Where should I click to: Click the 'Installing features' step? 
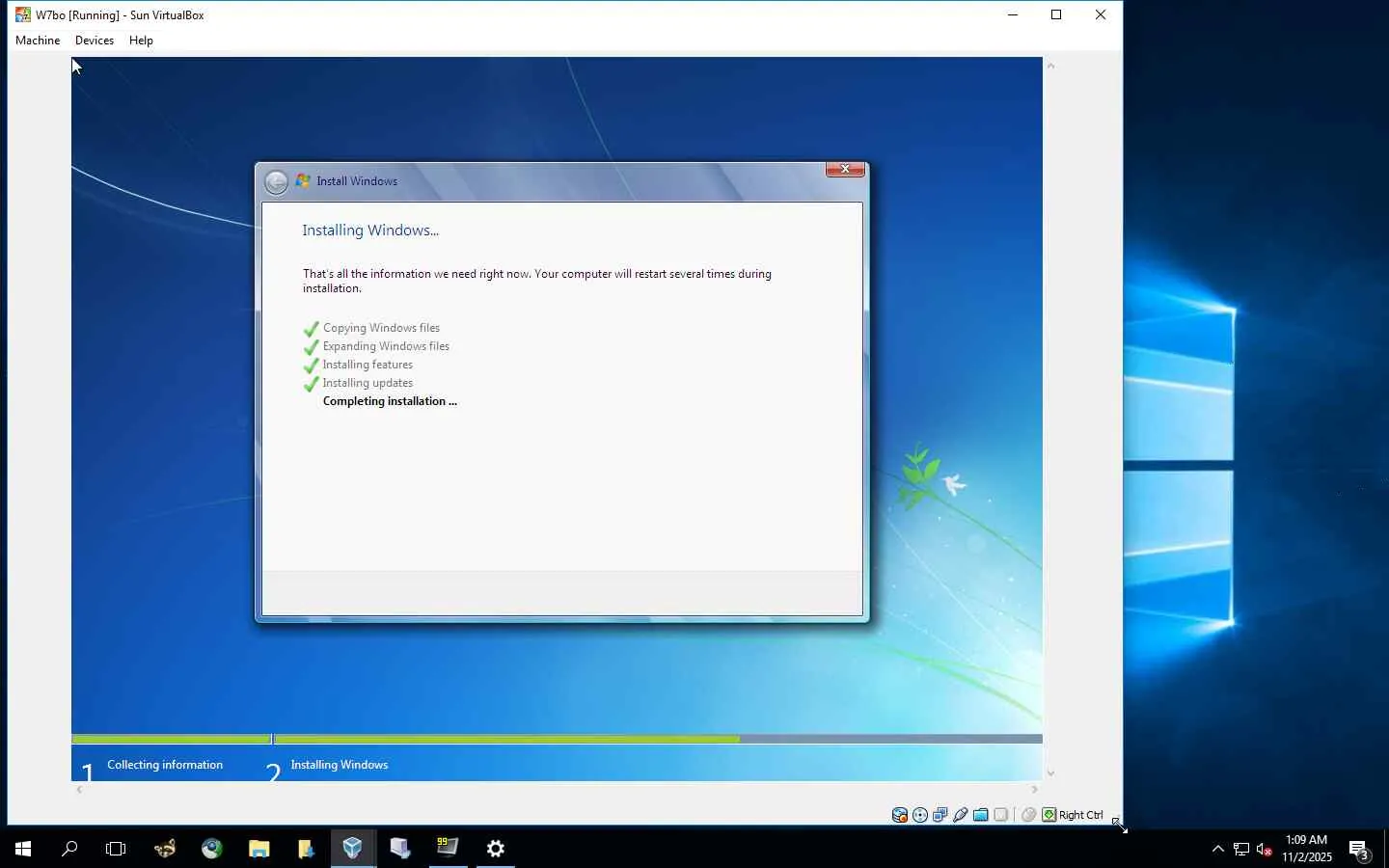pos(368,365)
